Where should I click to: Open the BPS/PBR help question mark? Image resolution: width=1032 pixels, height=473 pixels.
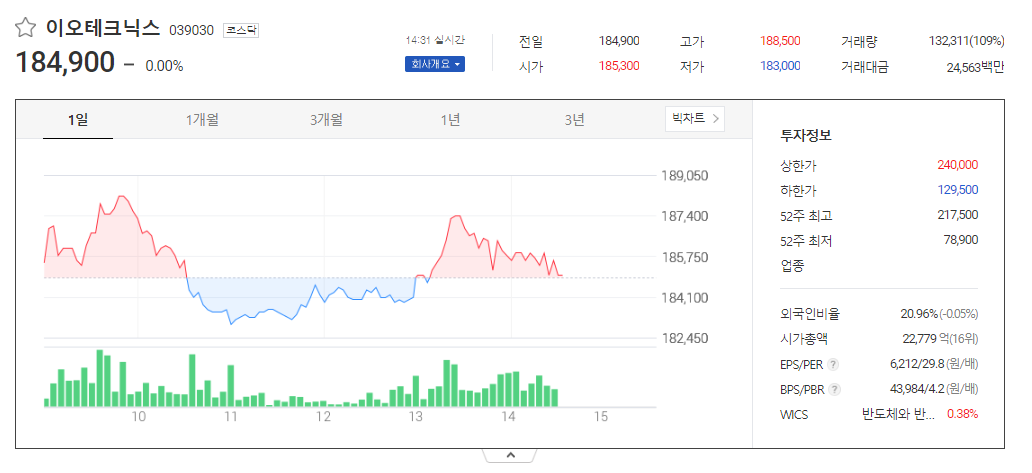click(835, 389)
